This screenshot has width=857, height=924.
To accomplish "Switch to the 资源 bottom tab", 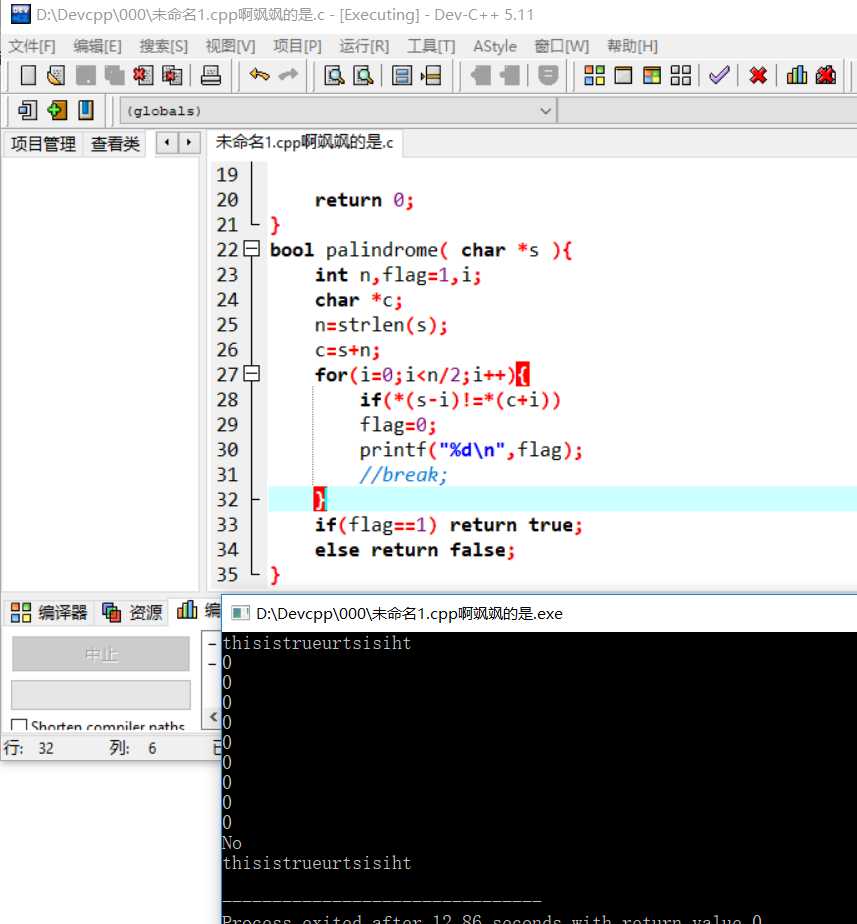I will [x=132, y=612].
